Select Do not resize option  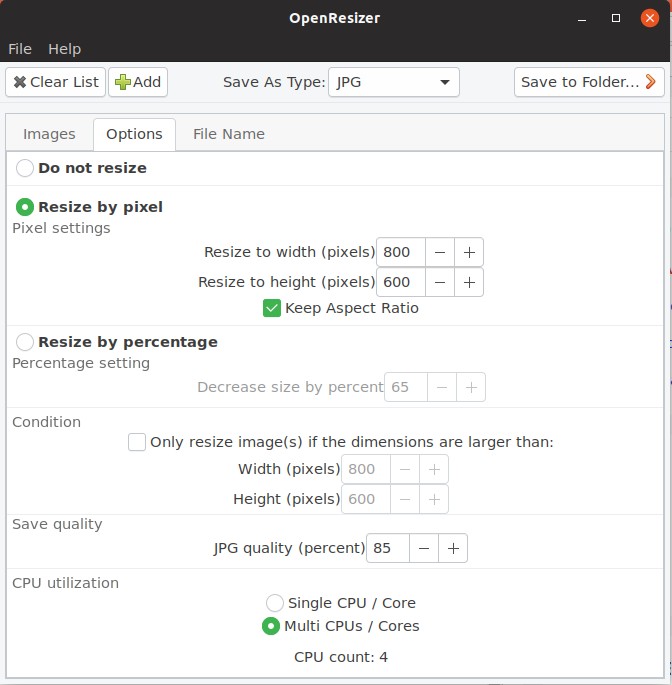pos(25,168)
